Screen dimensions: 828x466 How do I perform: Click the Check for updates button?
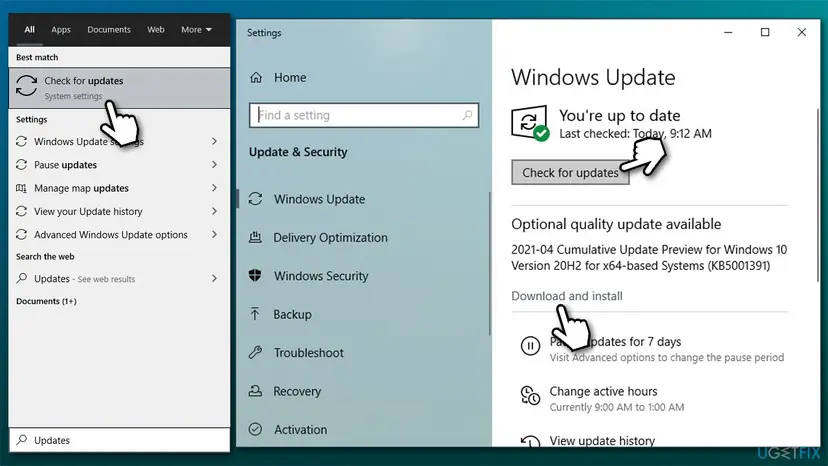570,172
